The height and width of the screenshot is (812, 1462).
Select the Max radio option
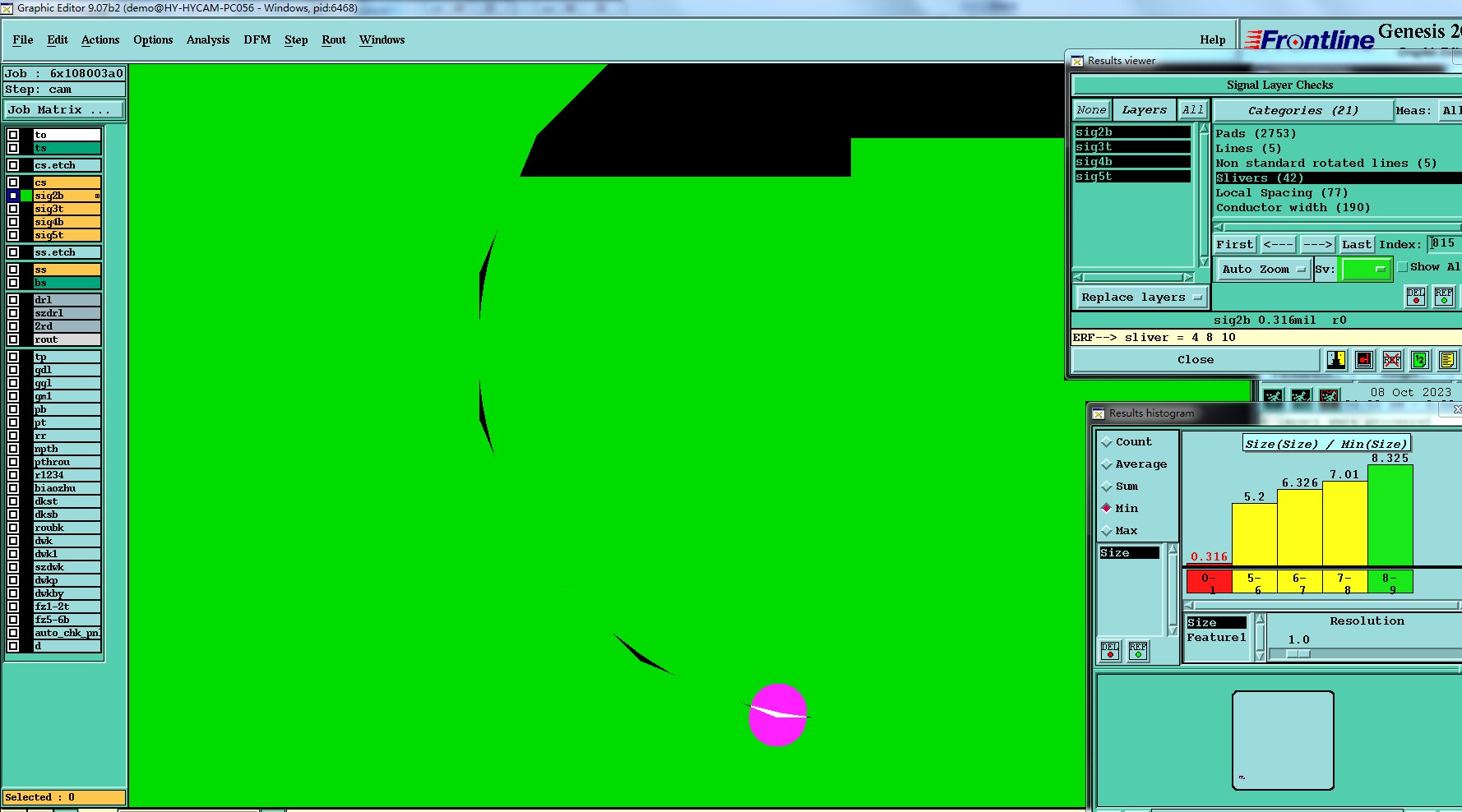pos(1107,531)
